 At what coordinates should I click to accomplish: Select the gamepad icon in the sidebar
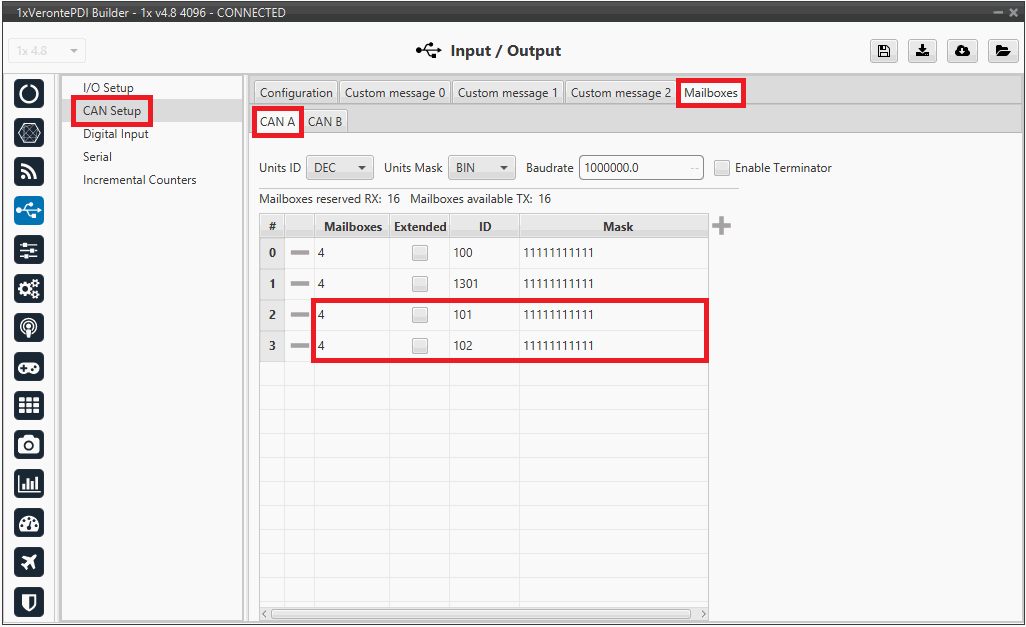(30, 367)
